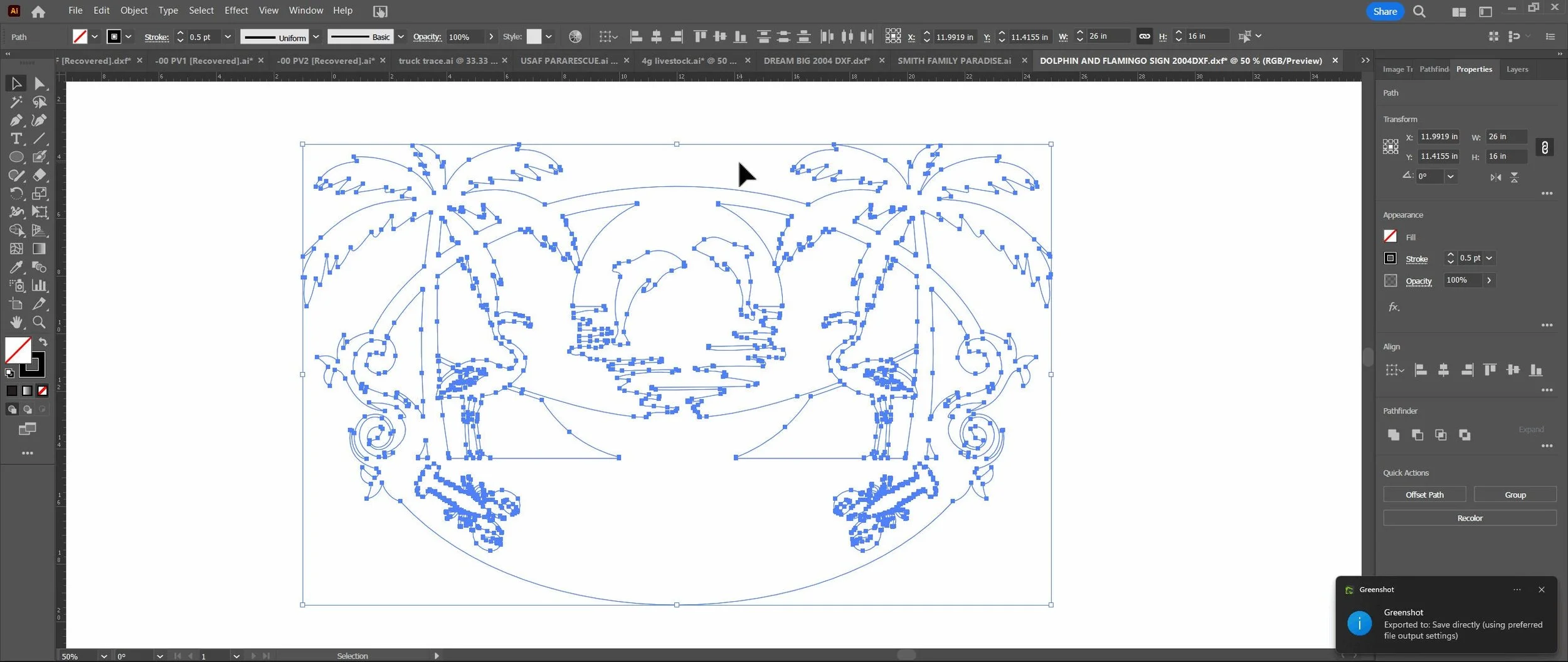The image size is (1568, 662).
Task: Expand the Uniform width profile dropdown
Action: pos(316,37)
